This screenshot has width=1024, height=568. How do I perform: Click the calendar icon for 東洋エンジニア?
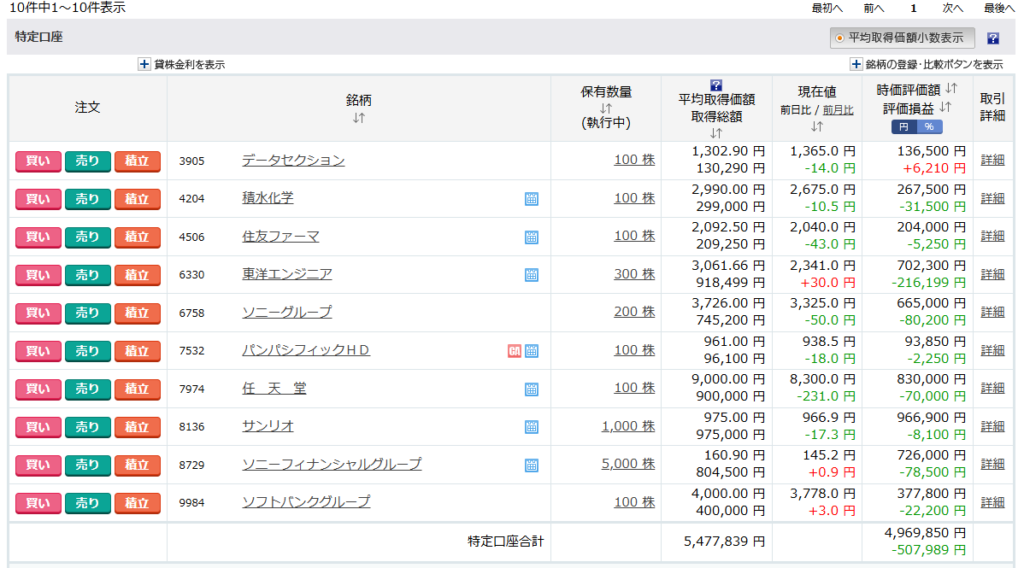coord(531,274)
